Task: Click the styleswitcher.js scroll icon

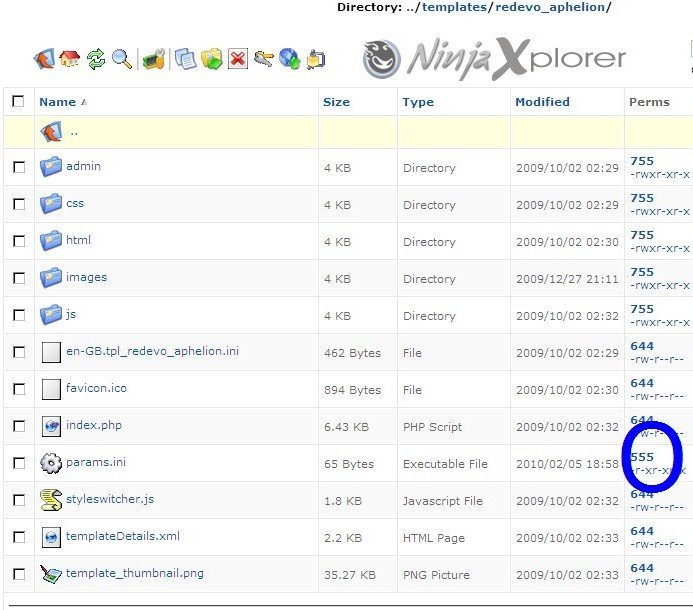Action: tap(51, 500)
